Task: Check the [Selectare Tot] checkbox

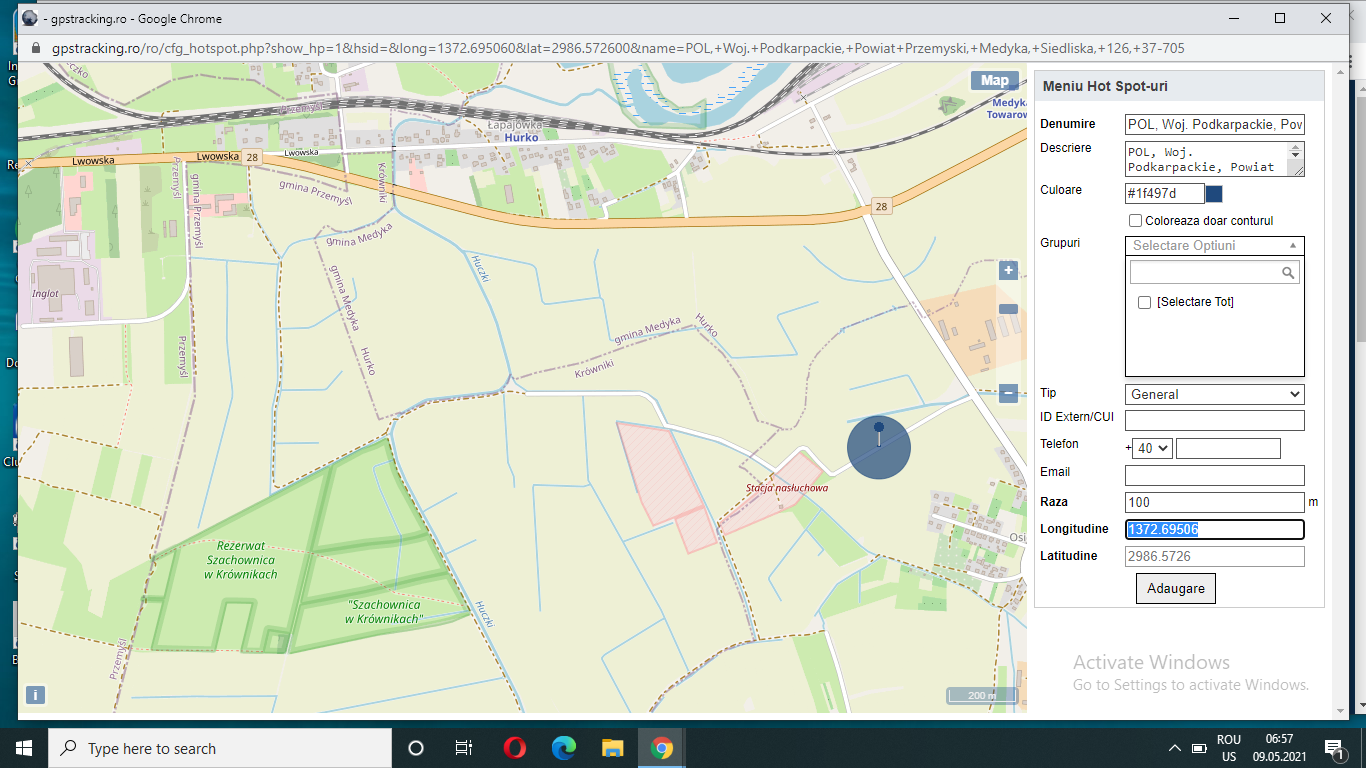Action: coord(1145,302)
